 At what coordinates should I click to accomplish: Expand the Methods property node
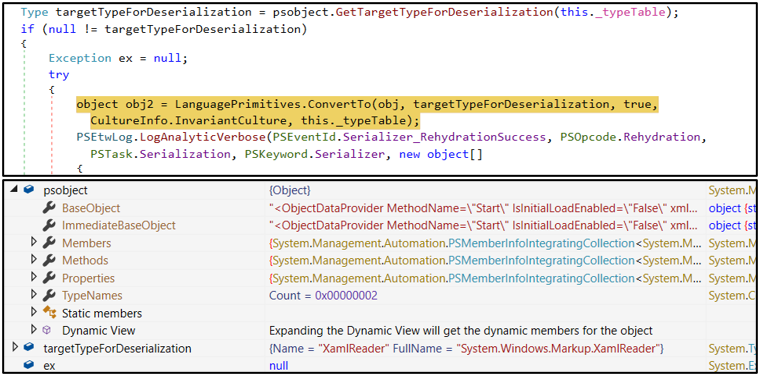tap(33, 260)
